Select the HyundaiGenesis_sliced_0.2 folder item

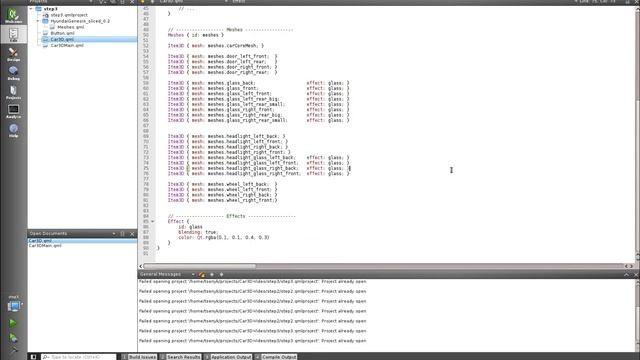click(80, 21)
